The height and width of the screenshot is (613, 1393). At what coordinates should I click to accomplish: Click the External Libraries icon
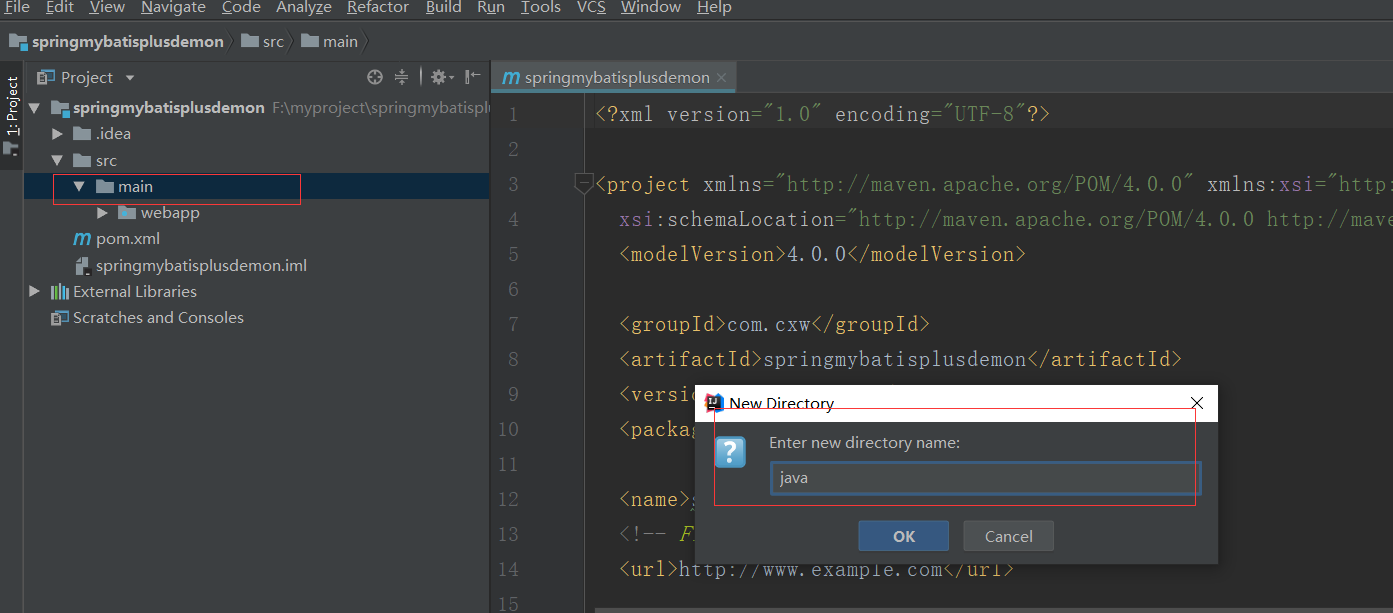(60, 292)
